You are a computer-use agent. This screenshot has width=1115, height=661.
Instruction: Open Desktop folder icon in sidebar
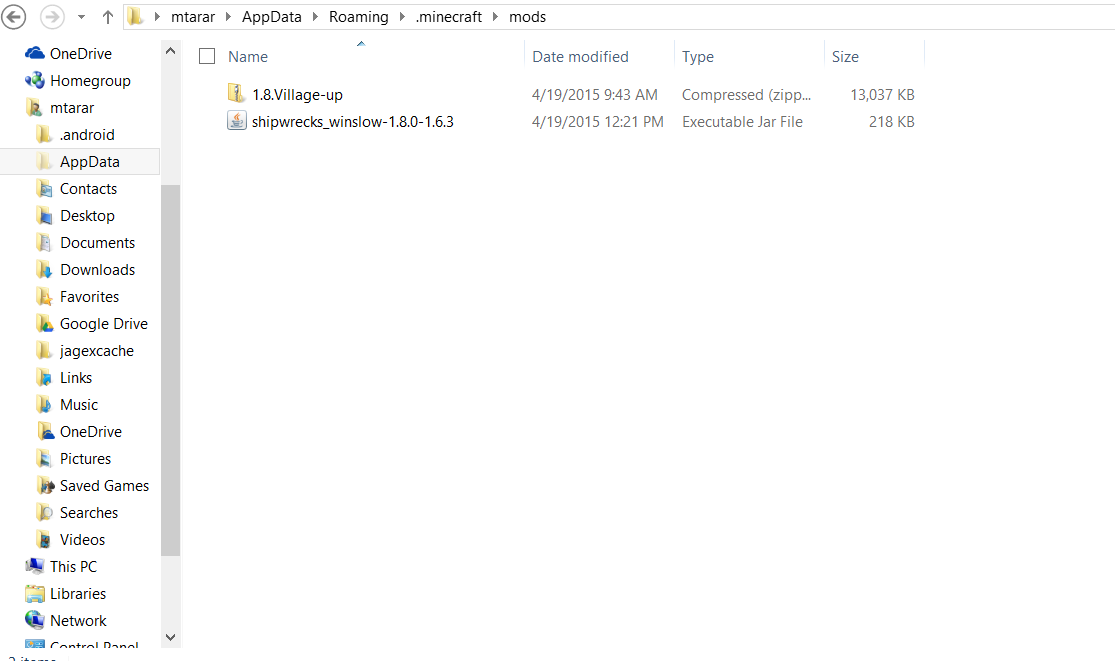tap(44, 216)
